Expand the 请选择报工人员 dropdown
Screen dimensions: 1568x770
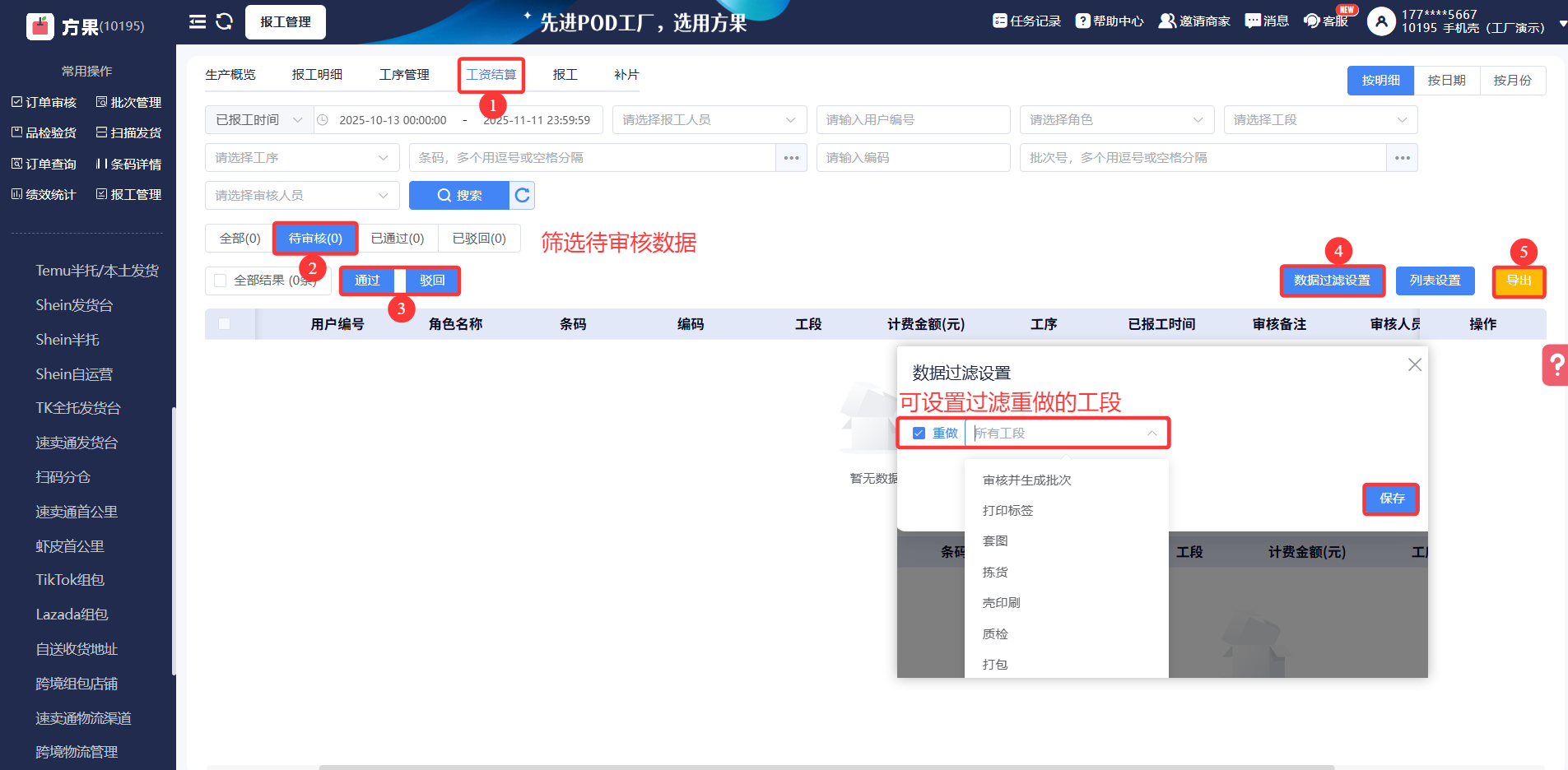point(709,120)
